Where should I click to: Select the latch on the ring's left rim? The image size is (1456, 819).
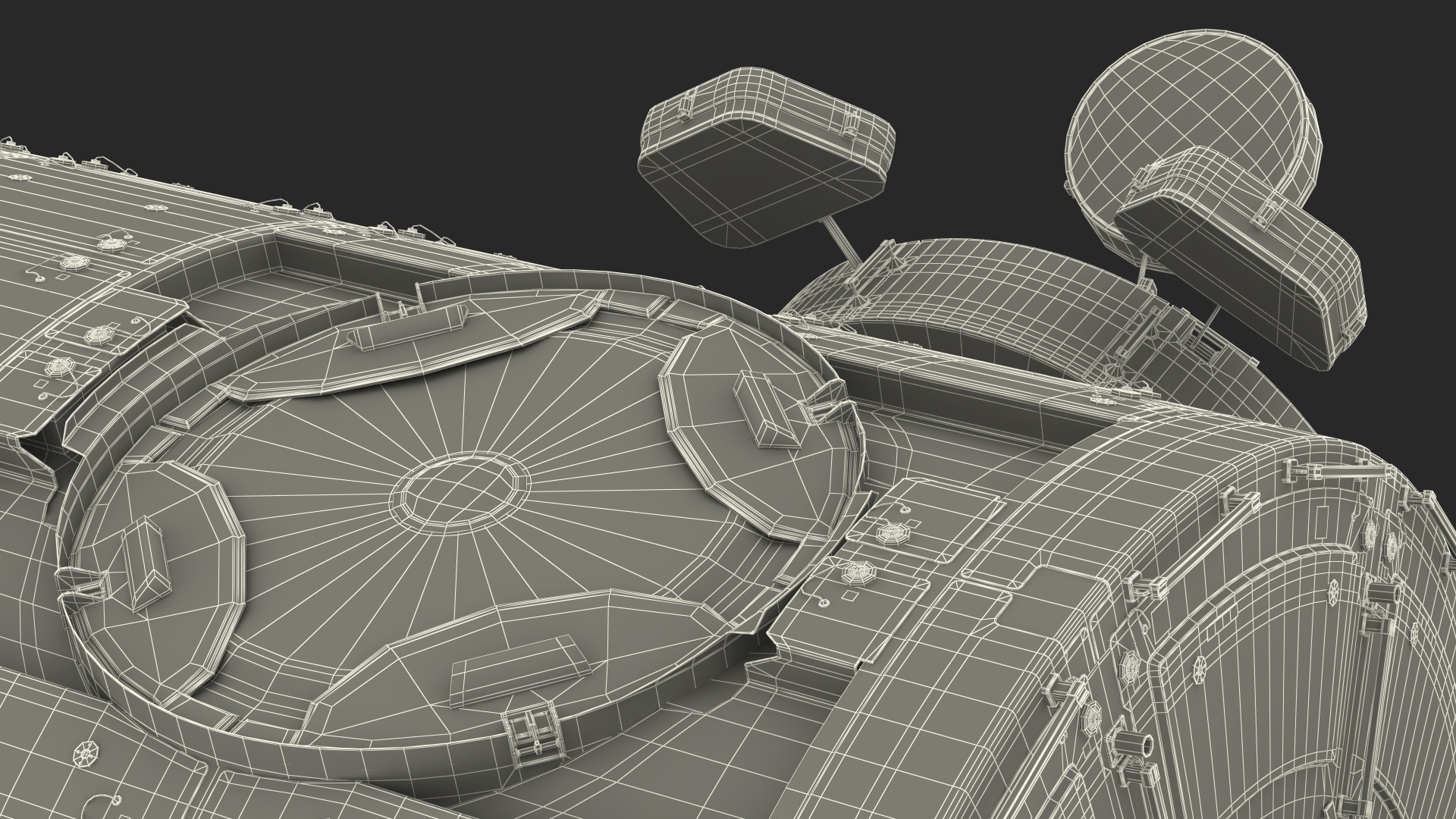click(85, 584)
